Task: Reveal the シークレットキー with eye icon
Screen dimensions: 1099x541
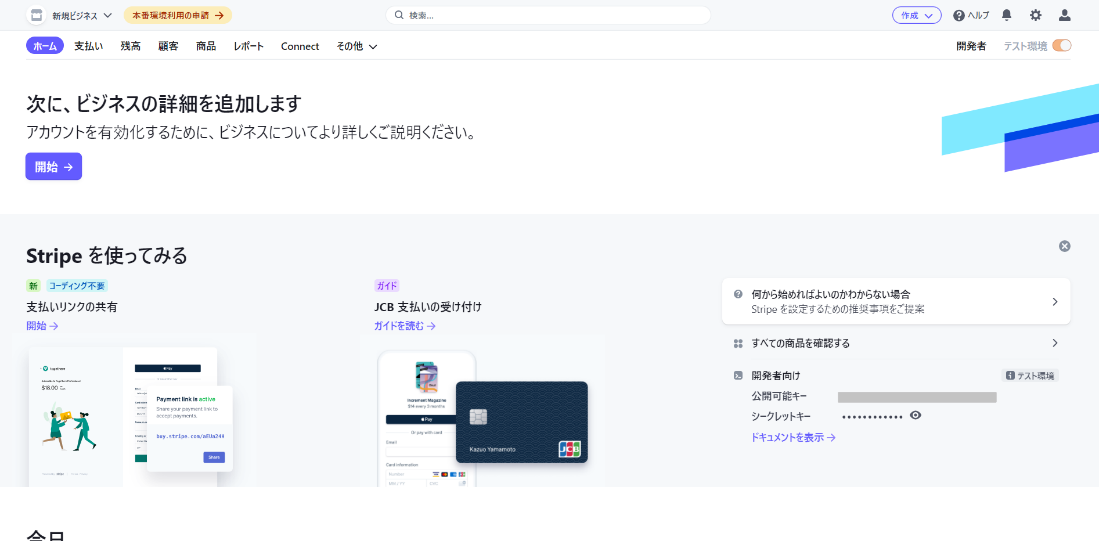Action: [915, 416]
